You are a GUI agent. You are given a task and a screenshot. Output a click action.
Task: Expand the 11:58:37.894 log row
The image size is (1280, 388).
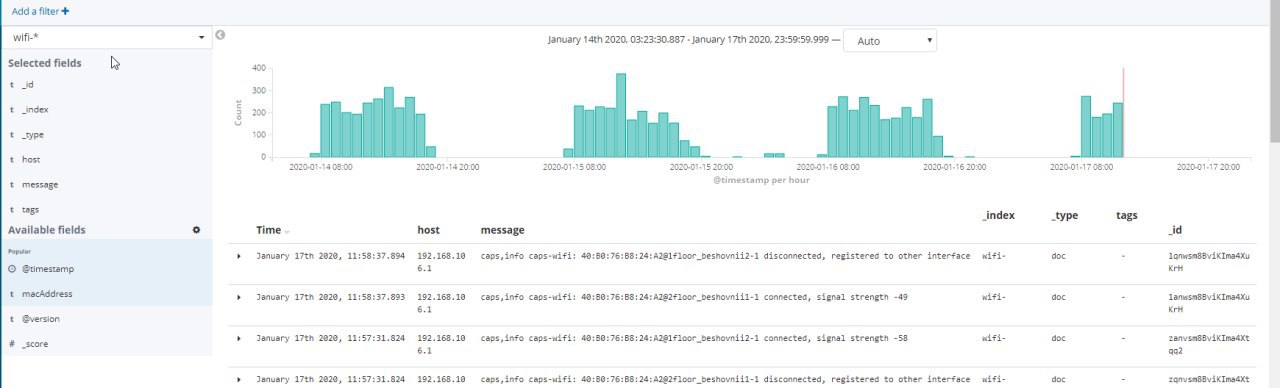coord(238,256)
